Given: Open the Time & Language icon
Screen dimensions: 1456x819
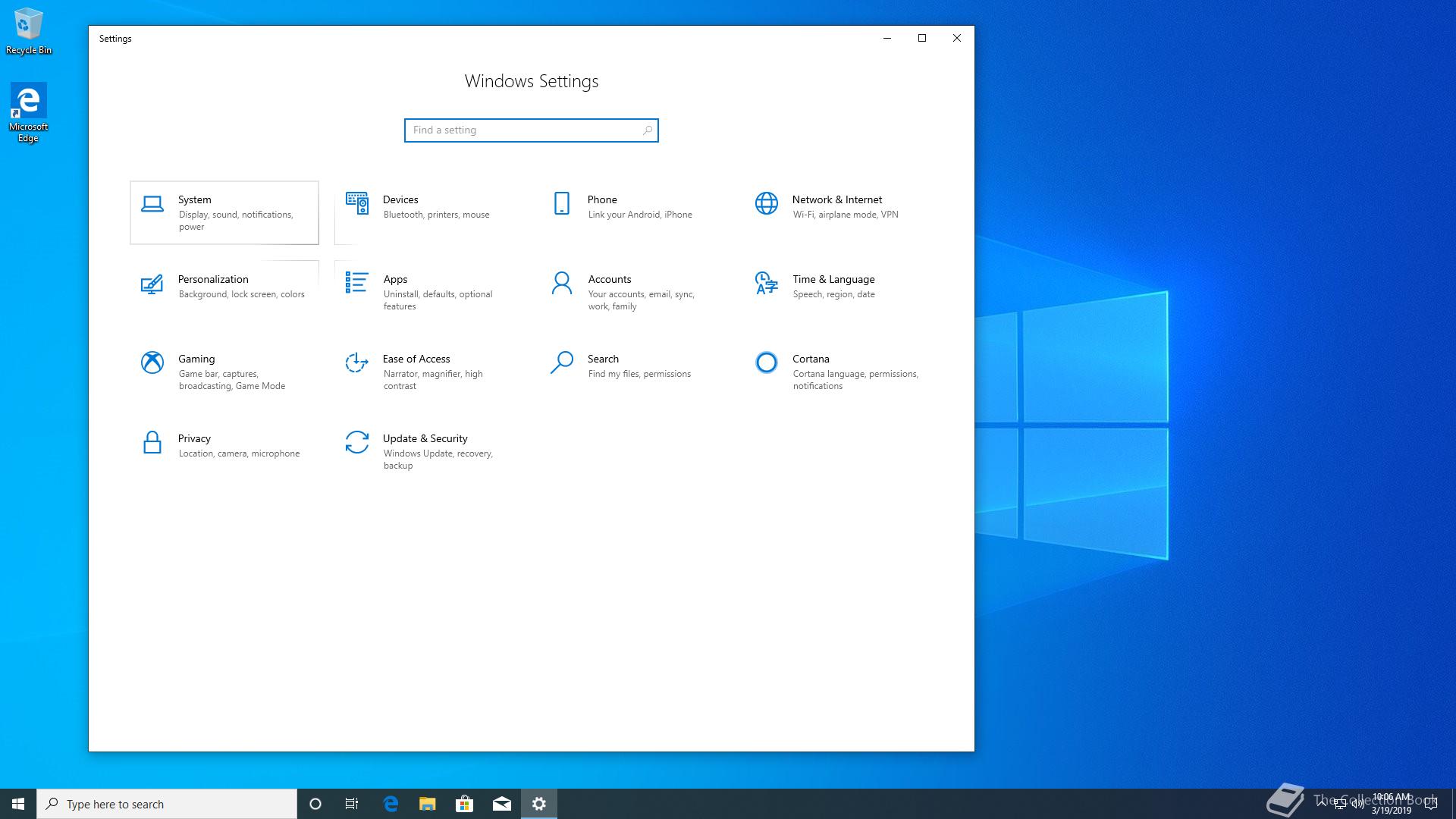Looking at the screenshot, I should (767, 283).
